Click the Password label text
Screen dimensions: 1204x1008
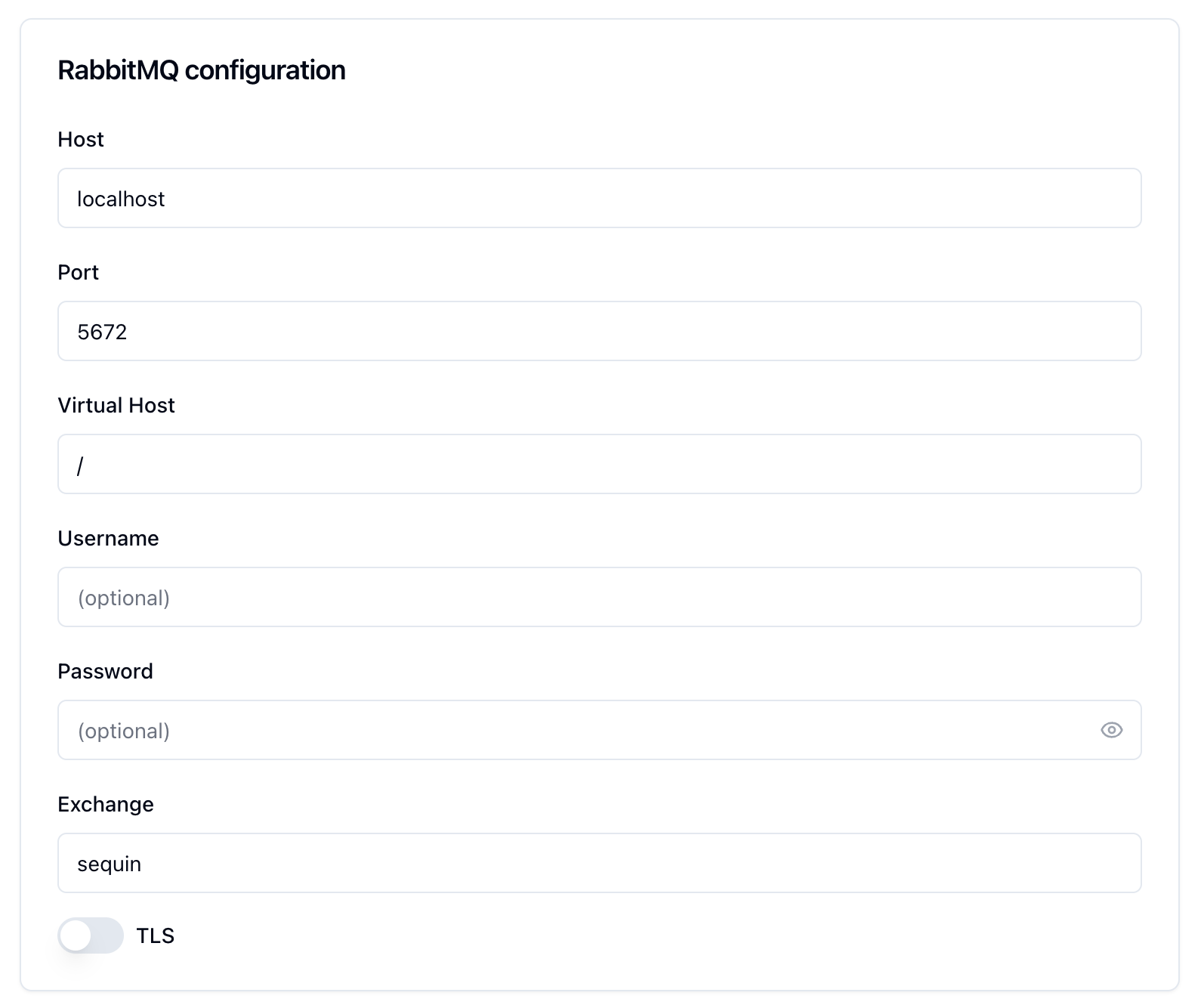(x=105, y=671)
